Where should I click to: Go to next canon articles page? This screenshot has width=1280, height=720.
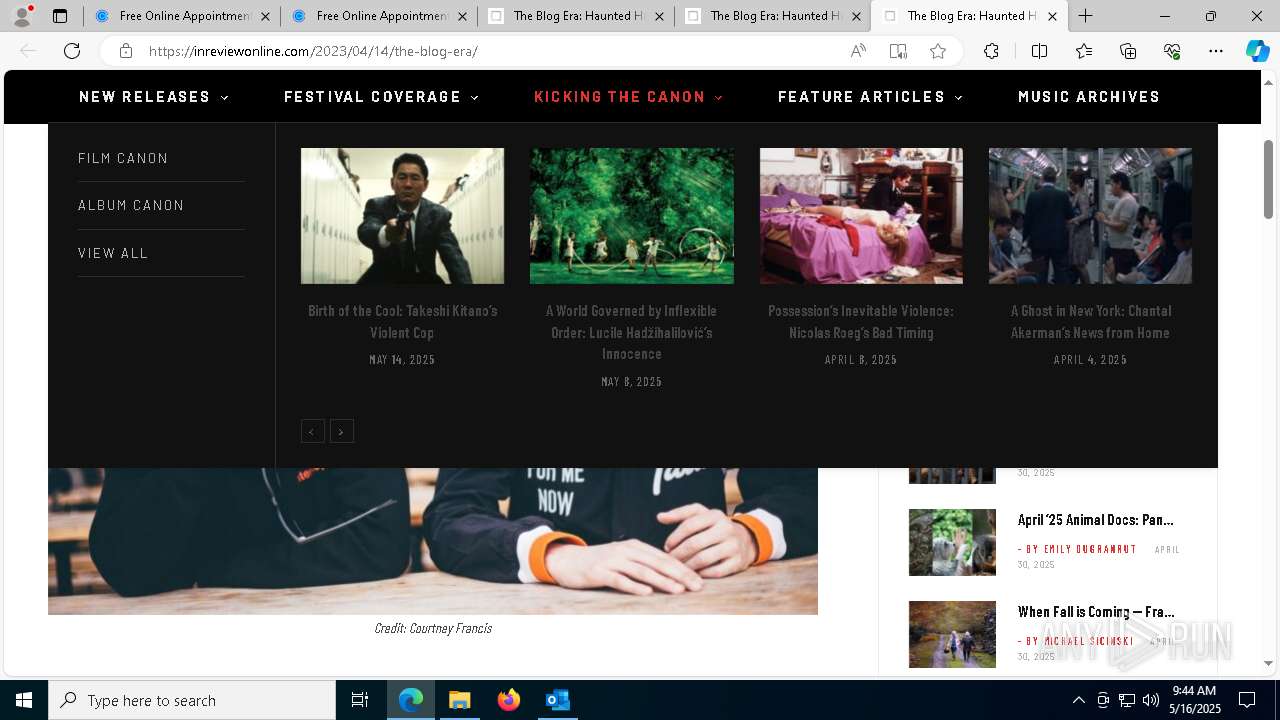pyautogui.click(x=342, y=431)
